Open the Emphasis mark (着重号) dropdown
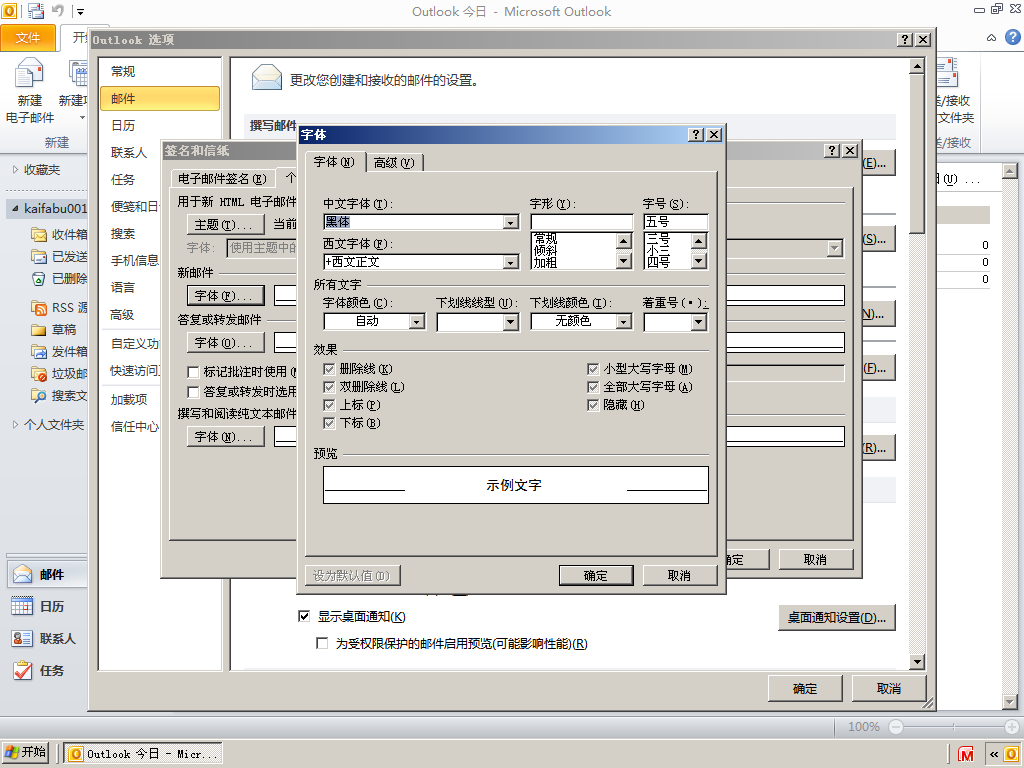This screenshot has height=768, width=1024. tap(699, 322)
